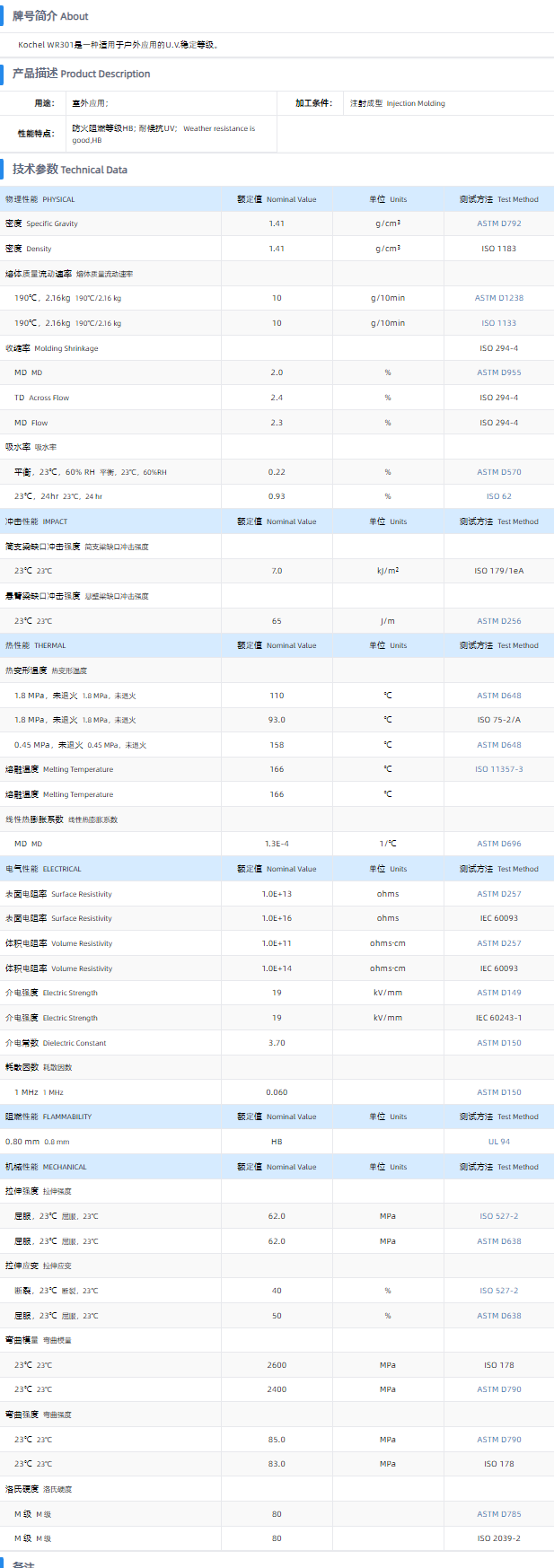
Task: Click the 技术参数 Technical Data heading
Action: tap(70, 169)
